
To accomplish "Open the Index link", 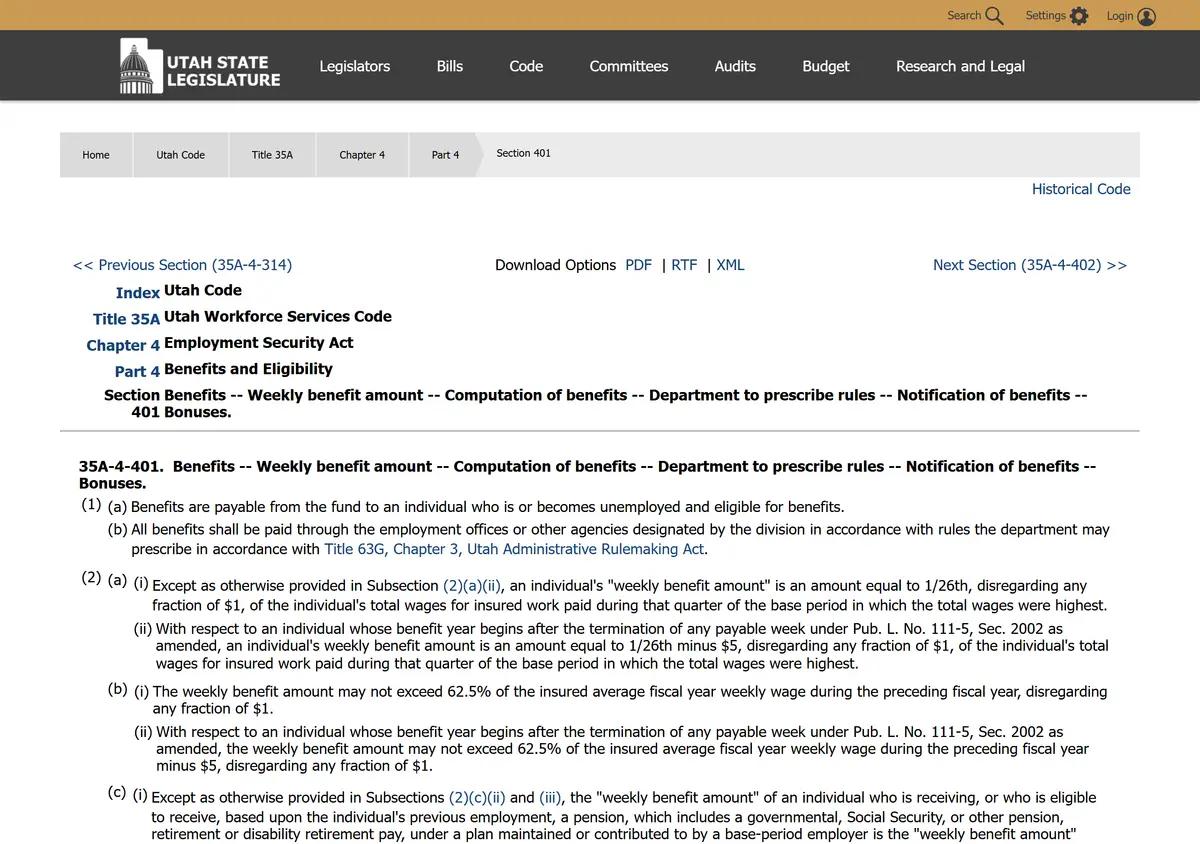I will coord(138,293).
